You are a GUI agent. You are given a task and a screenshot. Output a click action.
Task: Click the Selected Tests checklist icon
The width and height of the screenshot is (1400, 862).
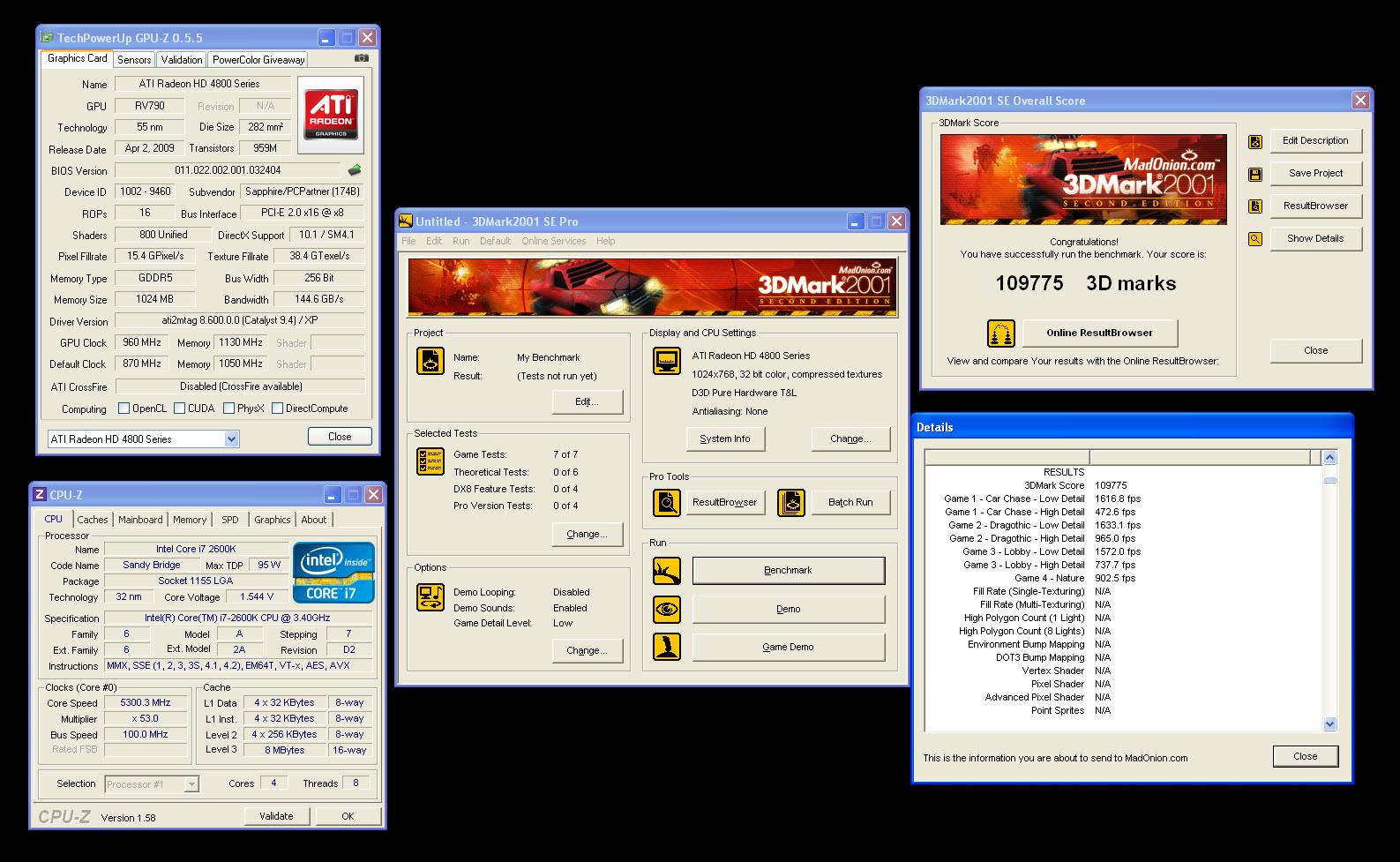(430, 461)
